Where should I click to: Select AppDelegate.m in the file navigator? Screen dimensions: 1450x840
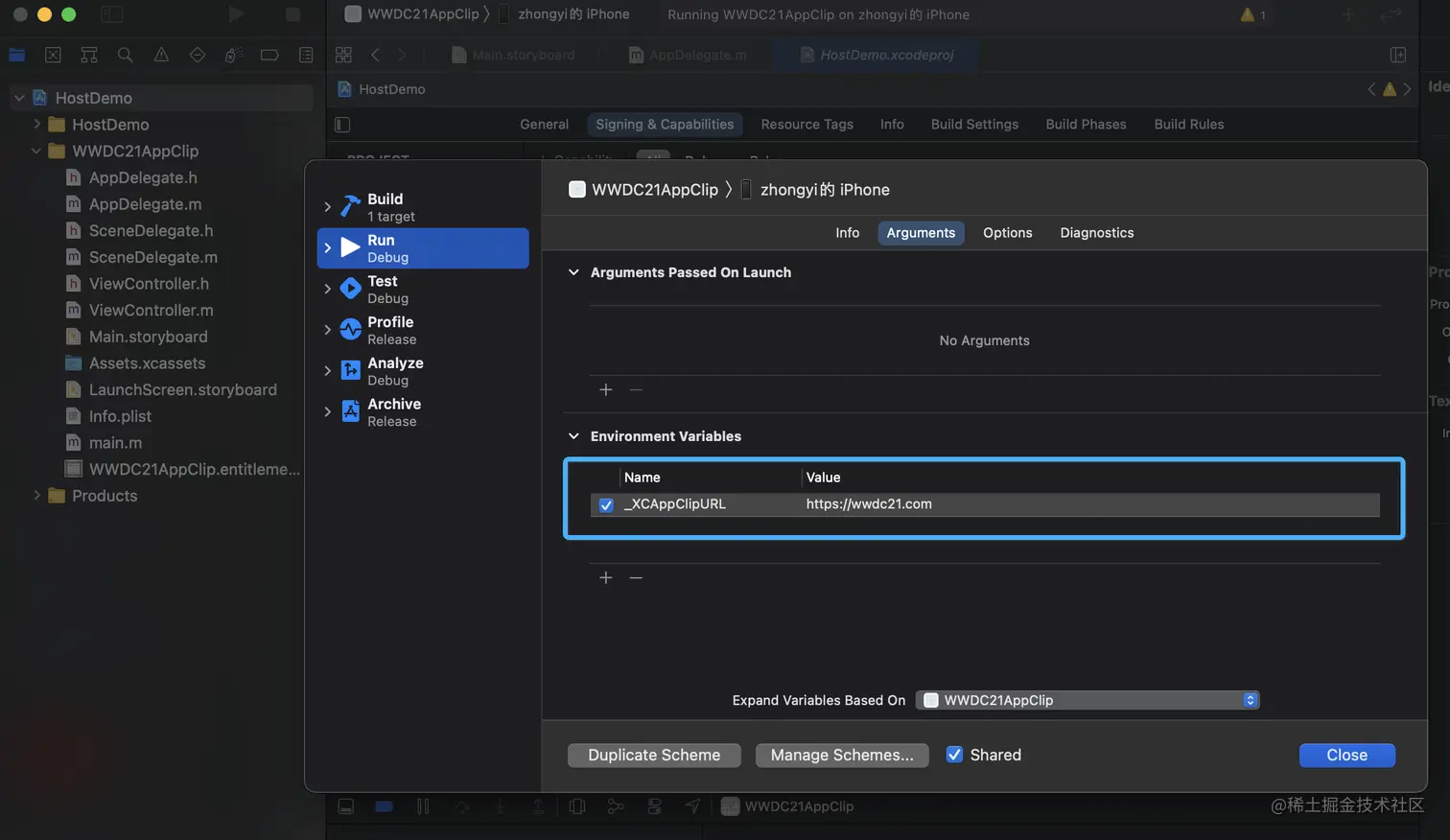click(x=145, y=204)
